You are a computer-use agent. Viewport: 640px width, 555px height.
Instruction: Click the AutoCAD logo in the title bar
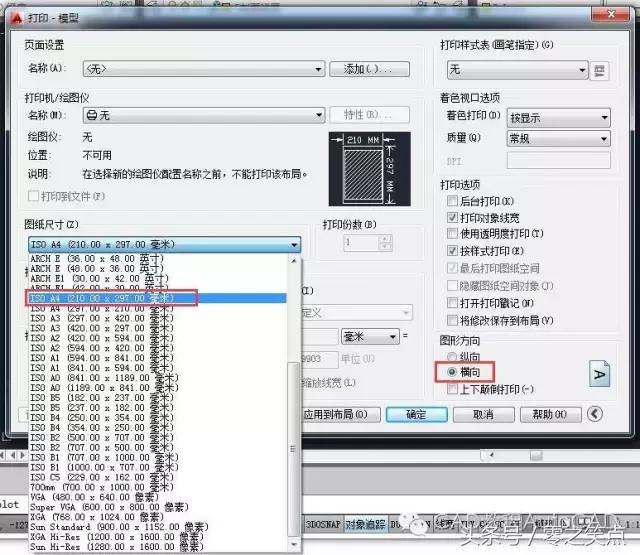pyautogui.click(x=17, y=18)
